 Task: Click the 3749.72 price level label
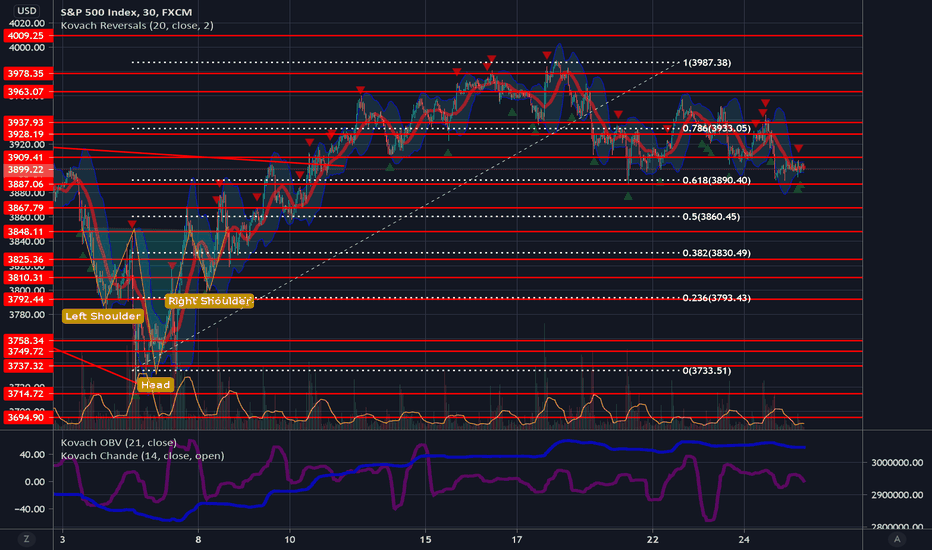[x=28, y=351]
